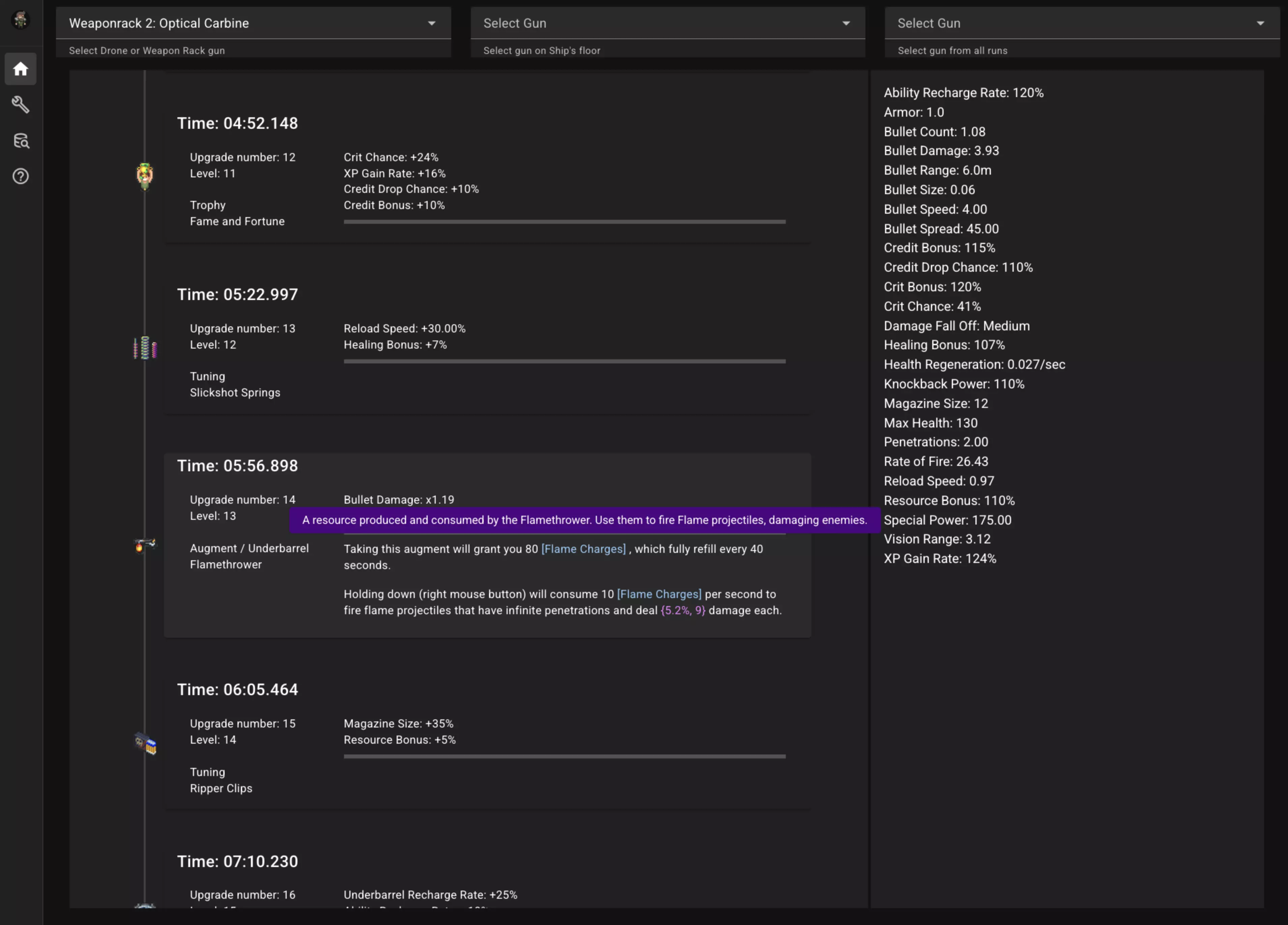Viewport: 1288px width, 925px height.
Task: Click first Flame Charges link in description
Action: tap(583, 549)
